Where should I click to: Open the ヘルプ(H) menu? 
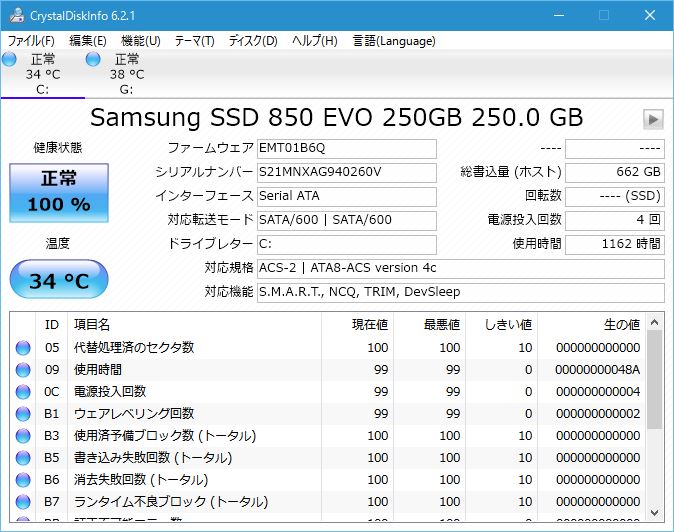coord(315,41)
